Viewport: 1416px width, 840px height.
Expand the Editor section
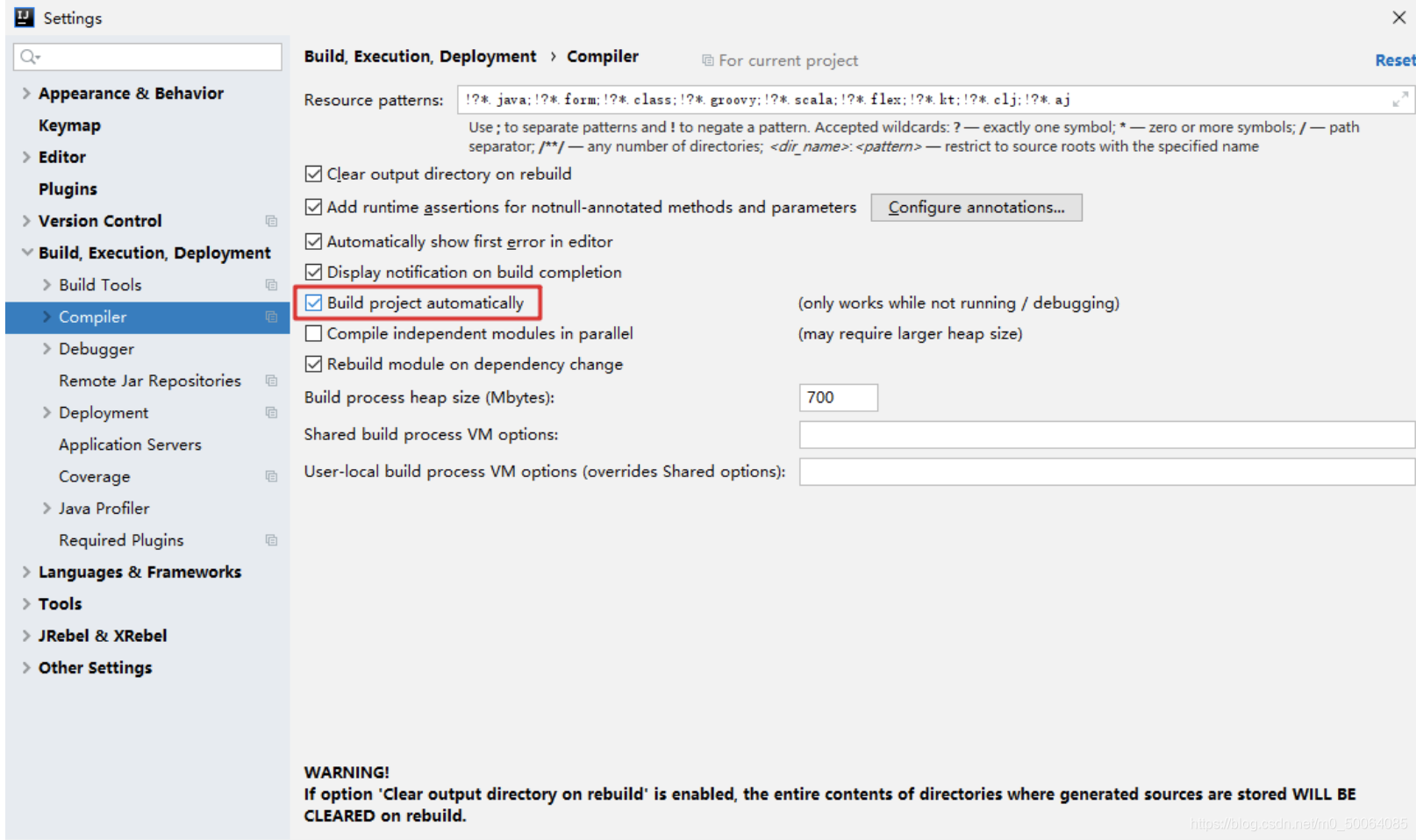(x=26, y=157)
